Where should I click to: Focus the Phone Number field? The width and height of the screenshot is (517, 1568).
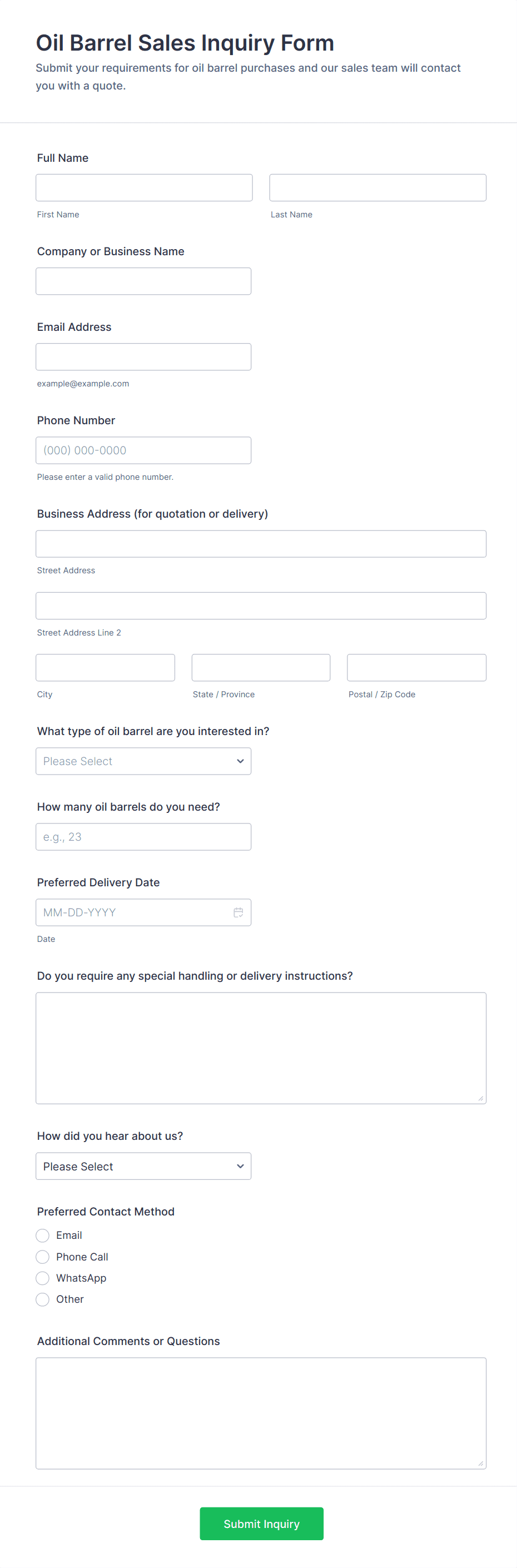point(143,450)
